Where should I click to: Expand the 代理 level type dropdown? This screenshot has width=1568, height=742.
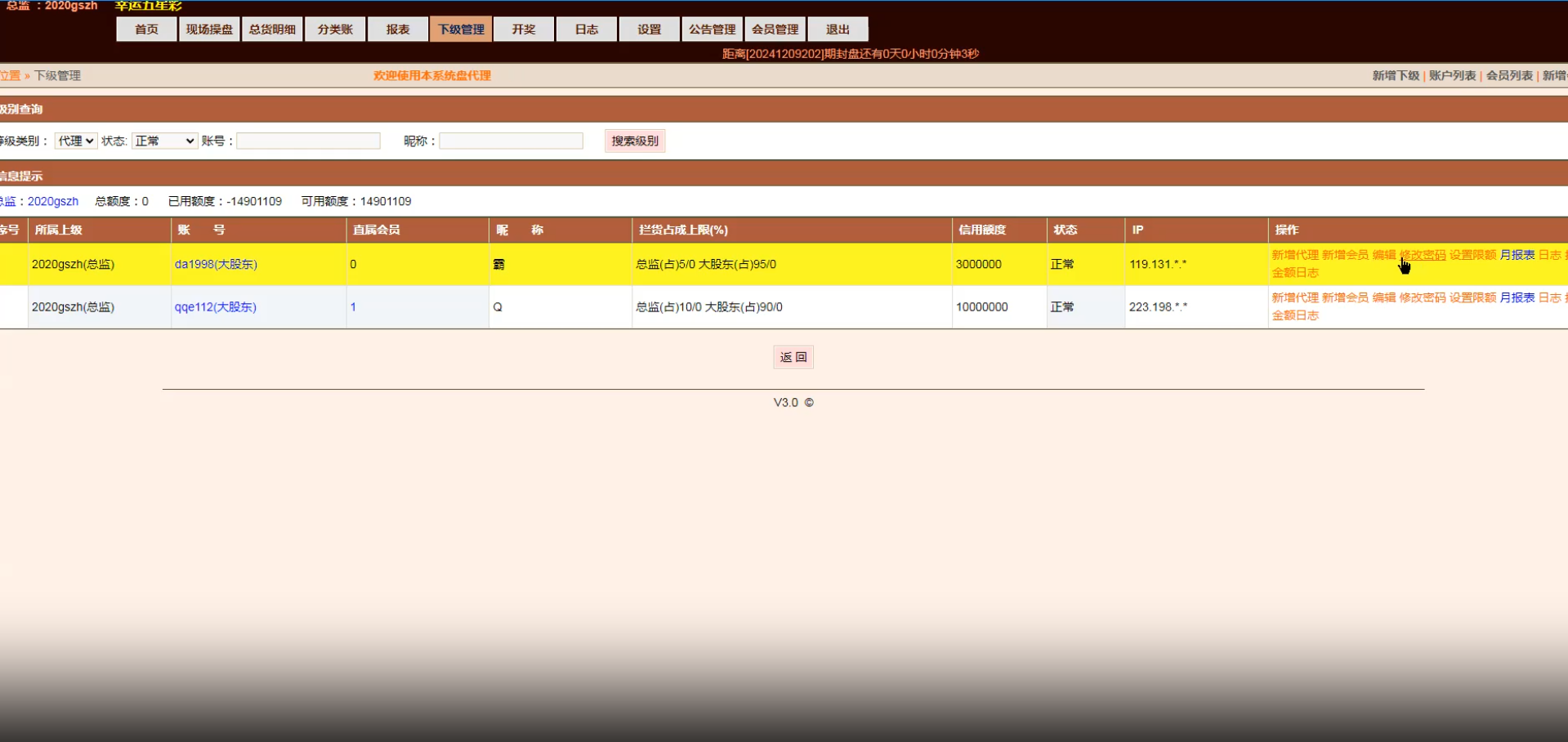pyautogui.click(x=76, y=141)
